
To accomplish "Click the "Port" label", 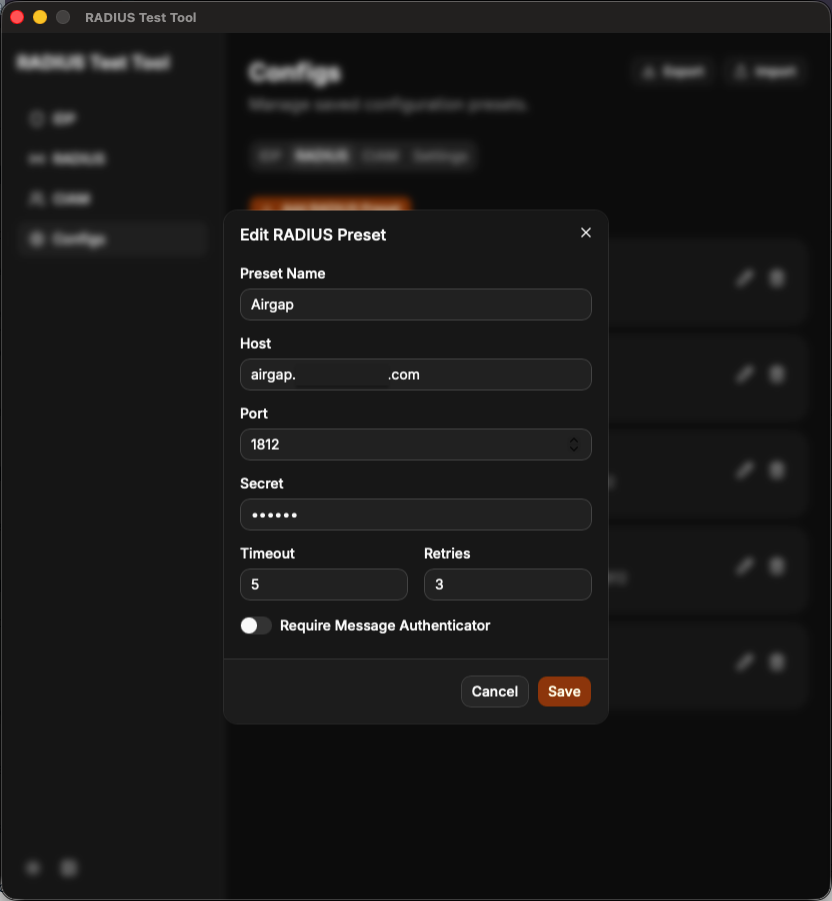I will coord(254,414).
